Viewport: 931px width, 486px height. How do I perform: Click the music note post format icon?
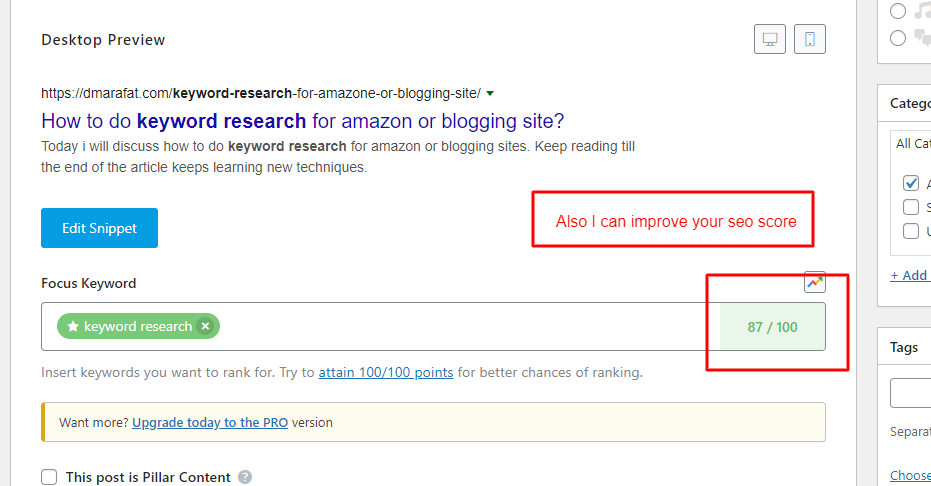point(922,11)
